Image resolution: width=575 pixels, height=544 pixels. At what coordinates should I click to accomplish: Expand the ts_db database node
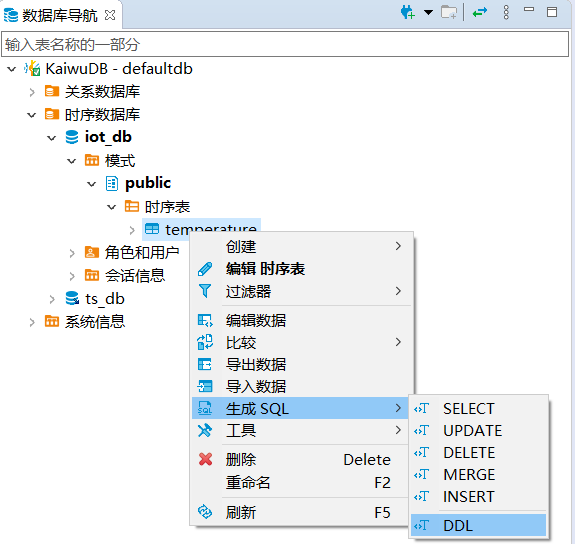pyautogui.click(x=52, y=299)
